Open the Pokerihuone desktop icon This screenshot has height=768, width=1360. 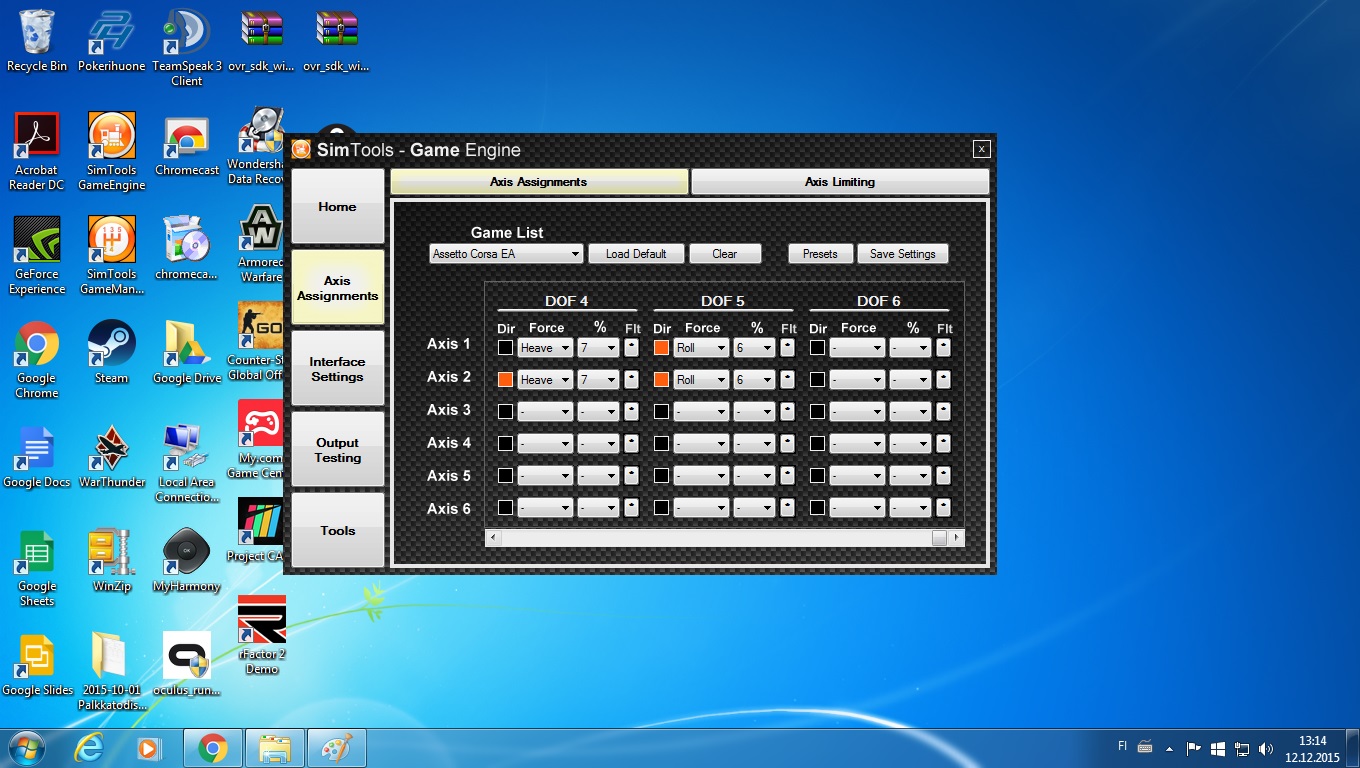[x=112, y=41]
